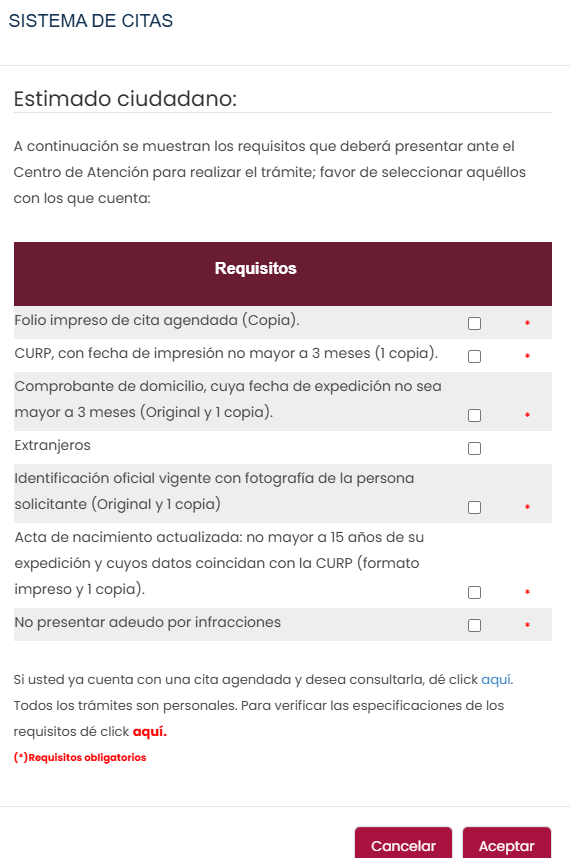
Task: Click the Requisitos obligatorios red note
Action: point(80,758)
